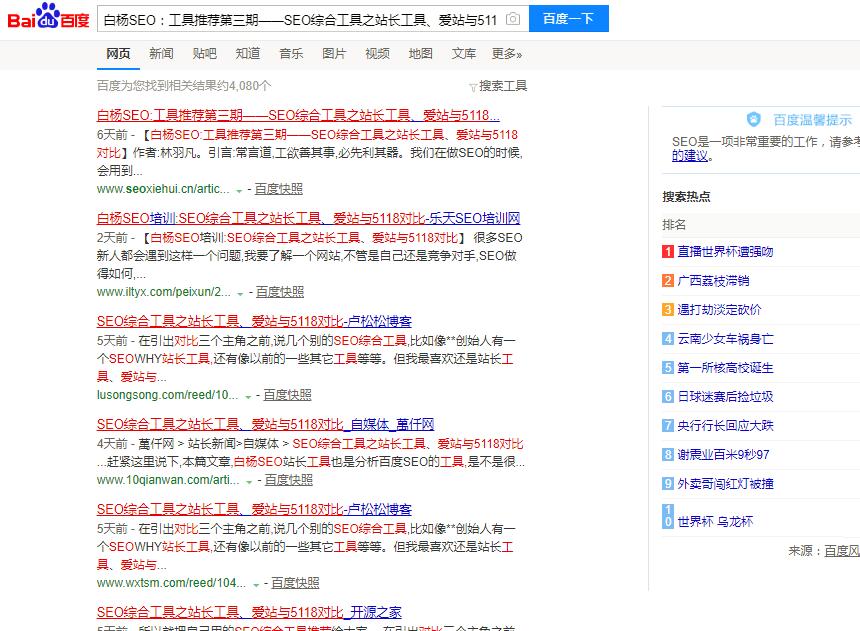Open hot search 世界杯 乌龙杯
This screenshot has height=631, width=860.
click(715, 522)
